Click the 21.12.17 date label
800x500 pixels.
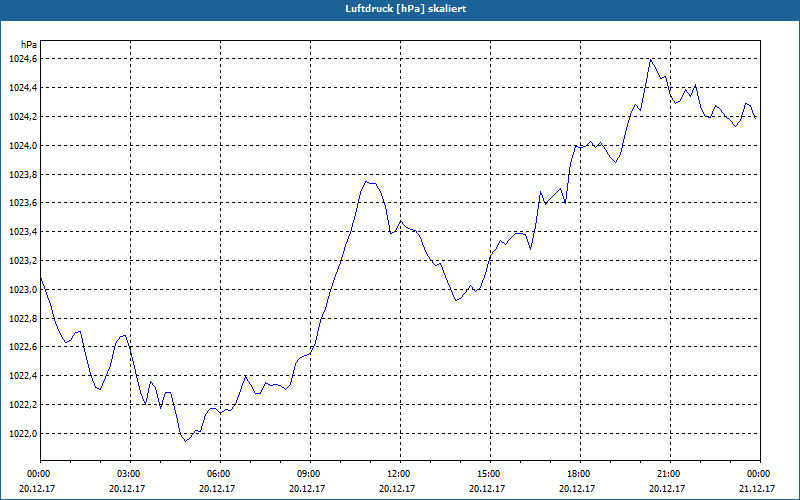[757, 488]
